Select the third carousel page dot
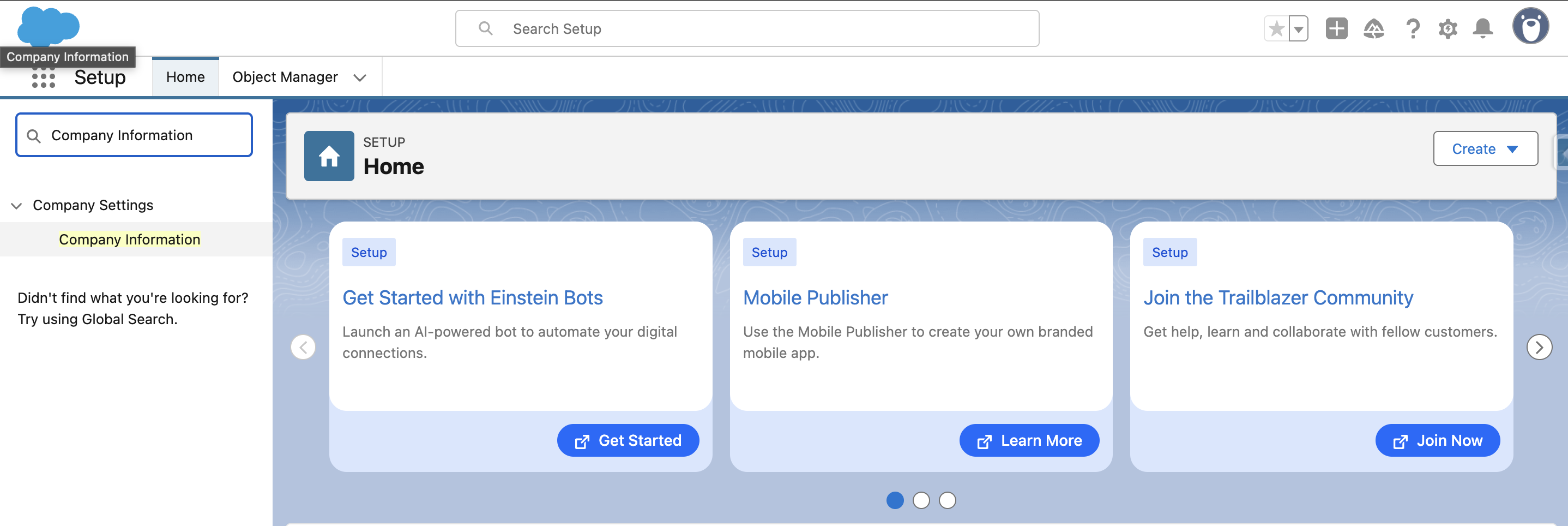 tap(947, 500)
